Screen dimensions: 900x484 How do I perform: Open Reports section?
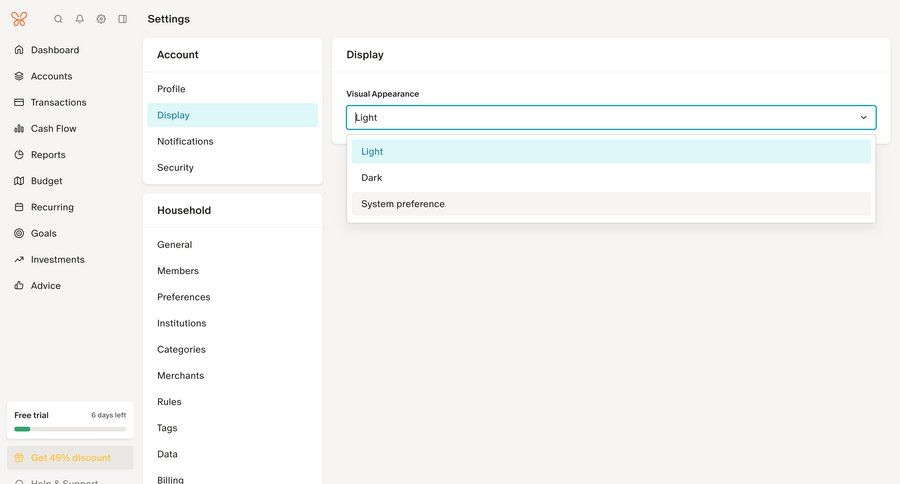coord(48,155)
